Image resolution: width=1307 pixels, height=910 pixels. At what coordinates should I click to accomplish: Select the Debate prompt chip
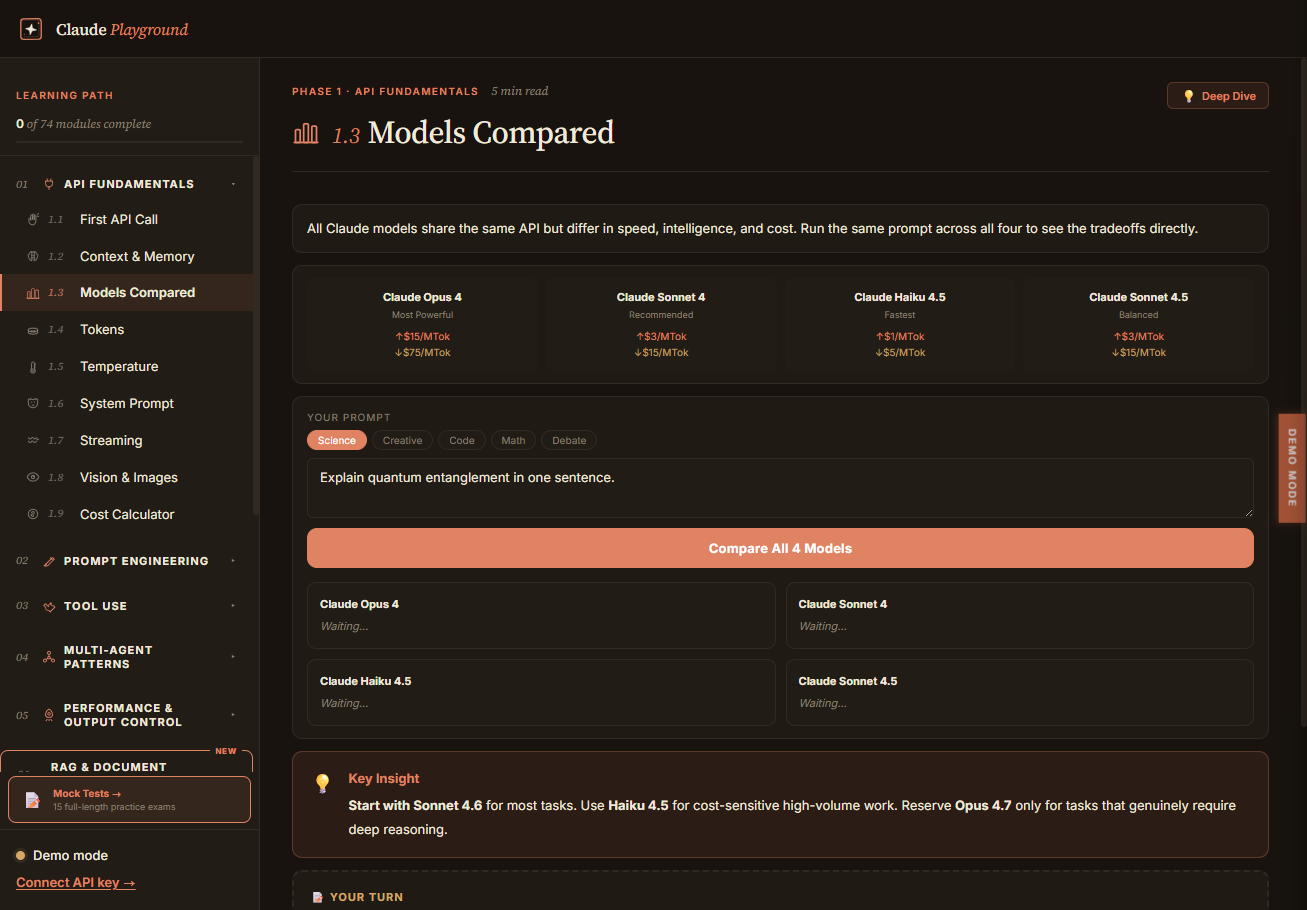[569, 440]
